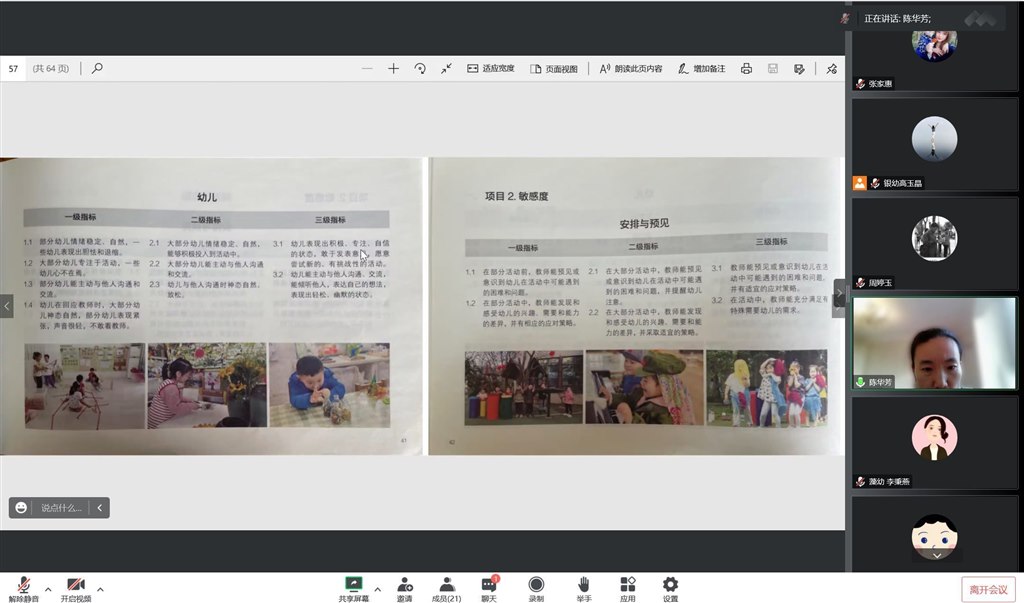Turn on camera with 开启视频

coord(76,589)
